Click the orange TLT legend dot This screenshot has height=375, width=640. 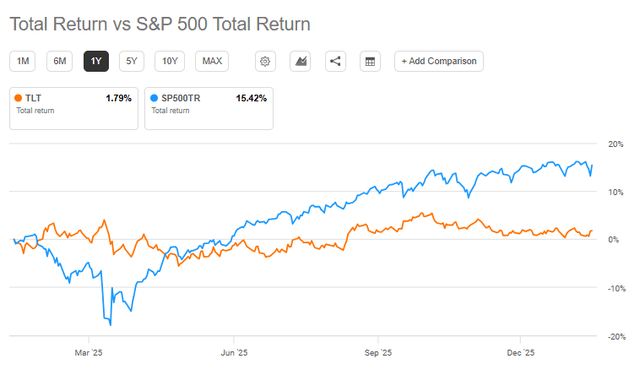[x=18, y=98]
